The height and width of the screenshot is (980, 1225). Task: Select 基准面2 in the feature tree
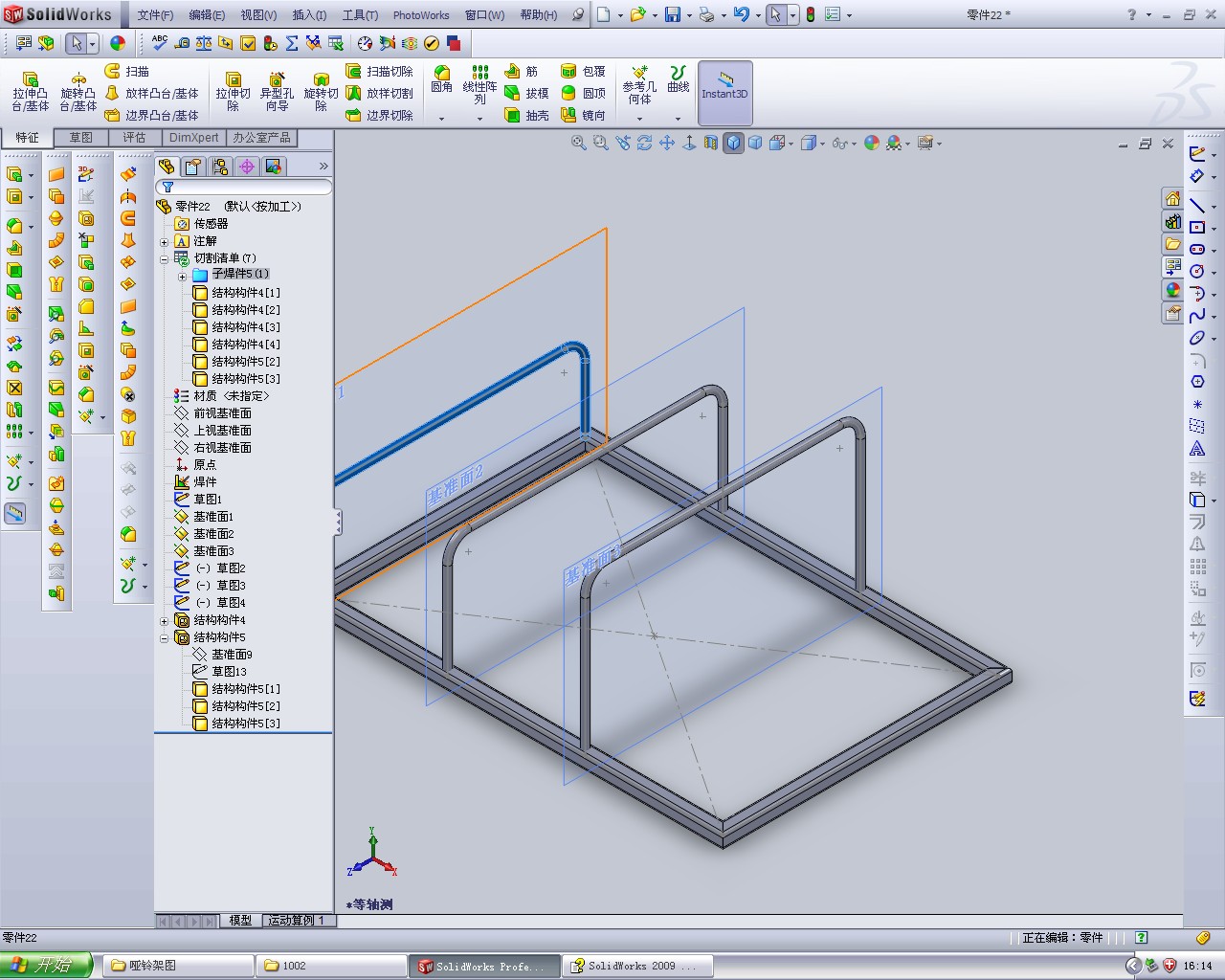click(204, 534)
